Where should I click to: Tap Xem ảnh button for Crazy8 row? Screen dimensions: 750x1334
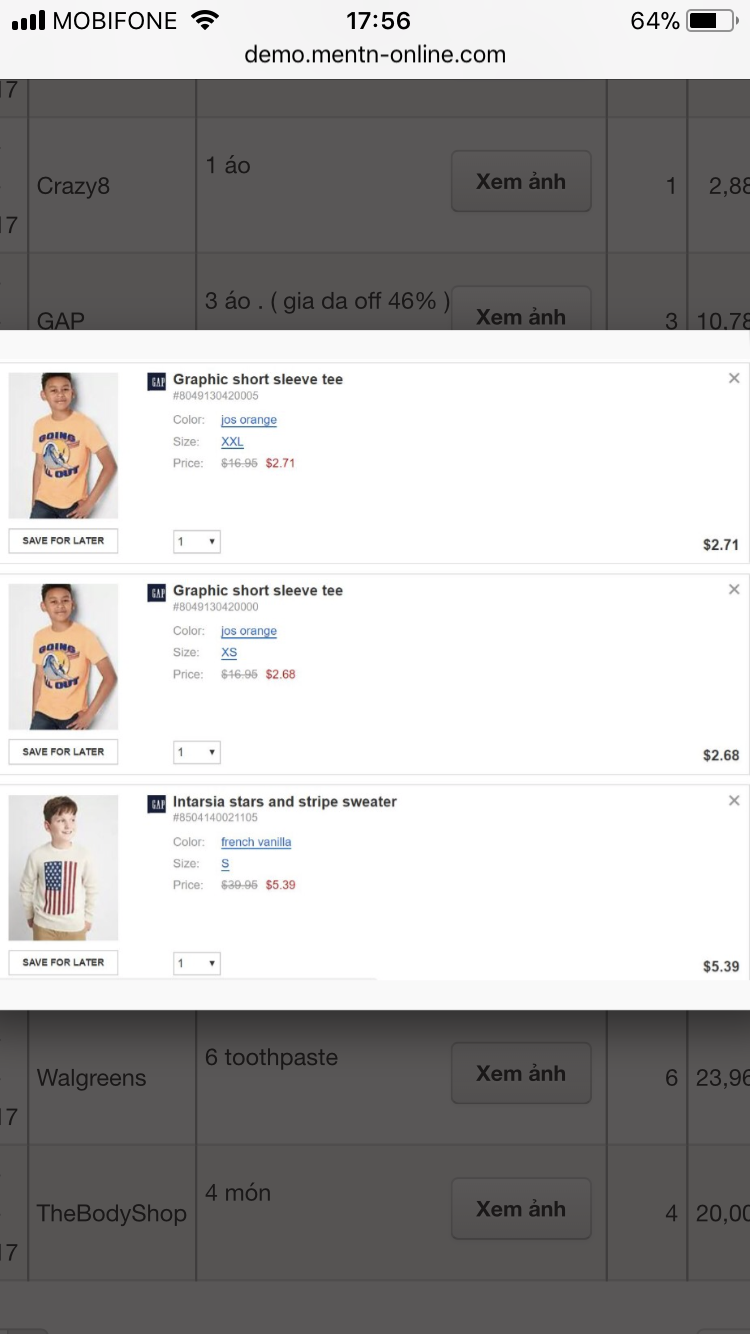click(x=521, y=181)
